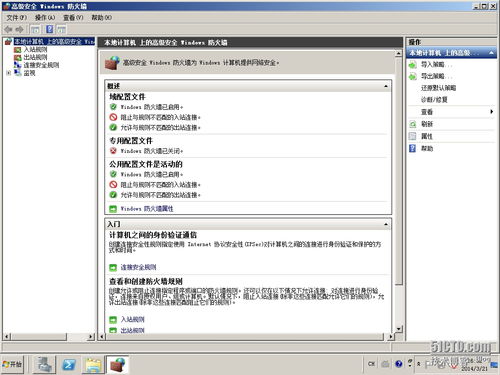Select 入站规则 in the left tree
This screenshot has width=500, height=375.
[x=35, y=50]
